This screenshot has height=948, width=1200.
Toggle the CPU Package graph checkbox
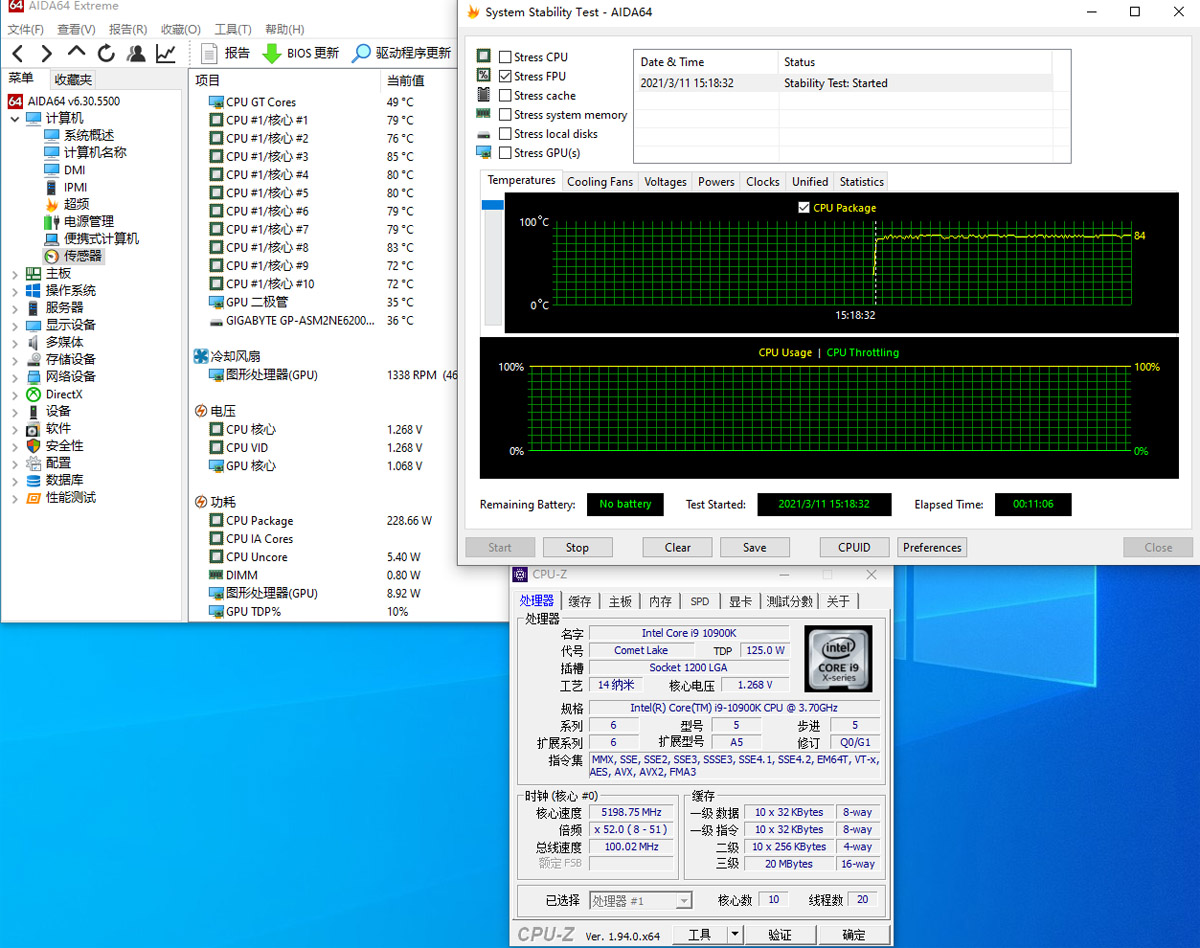click(804, 208)
